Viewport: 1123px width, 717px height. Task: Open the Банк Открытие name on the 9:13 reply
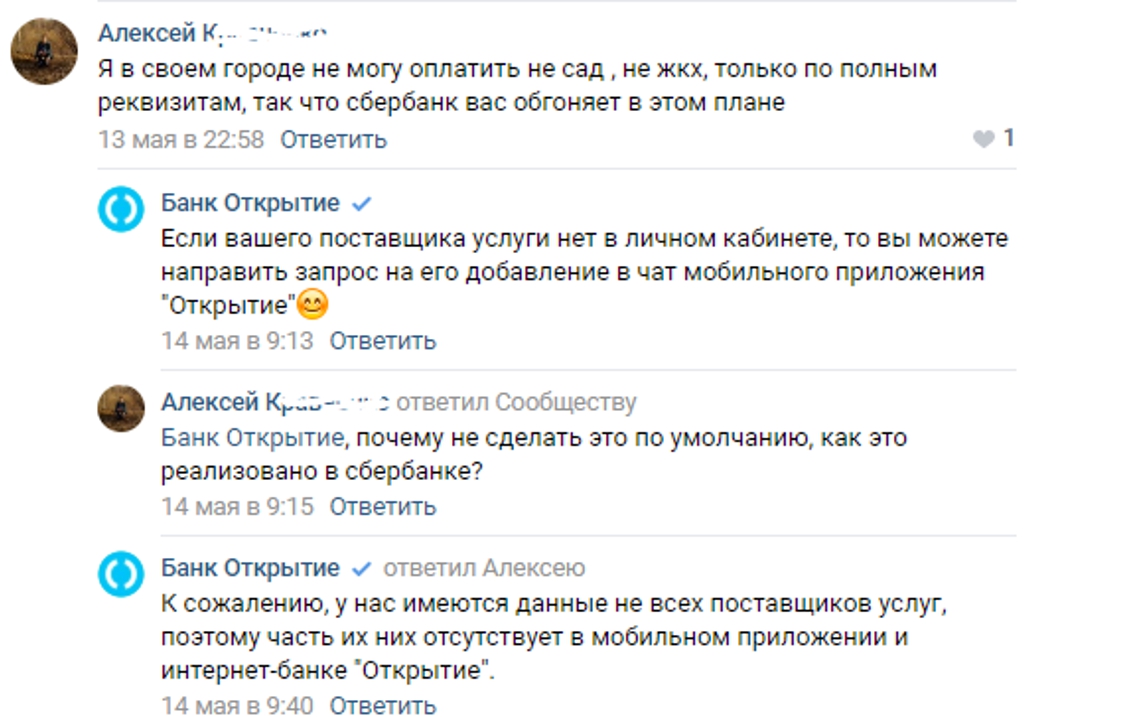coord(250,204)
